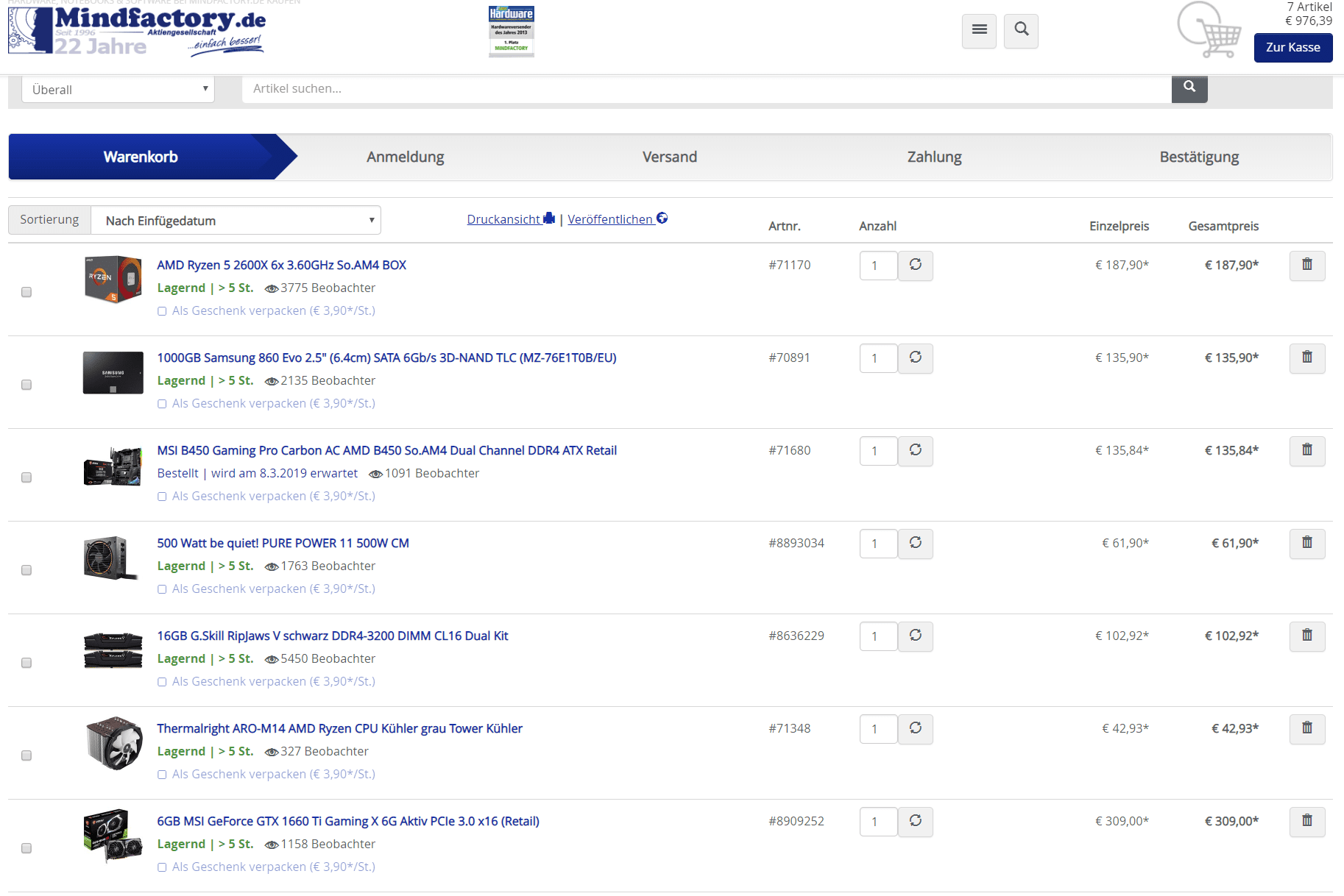Delete Samsung 860 Evo from cart

(x=1307, y=358)
